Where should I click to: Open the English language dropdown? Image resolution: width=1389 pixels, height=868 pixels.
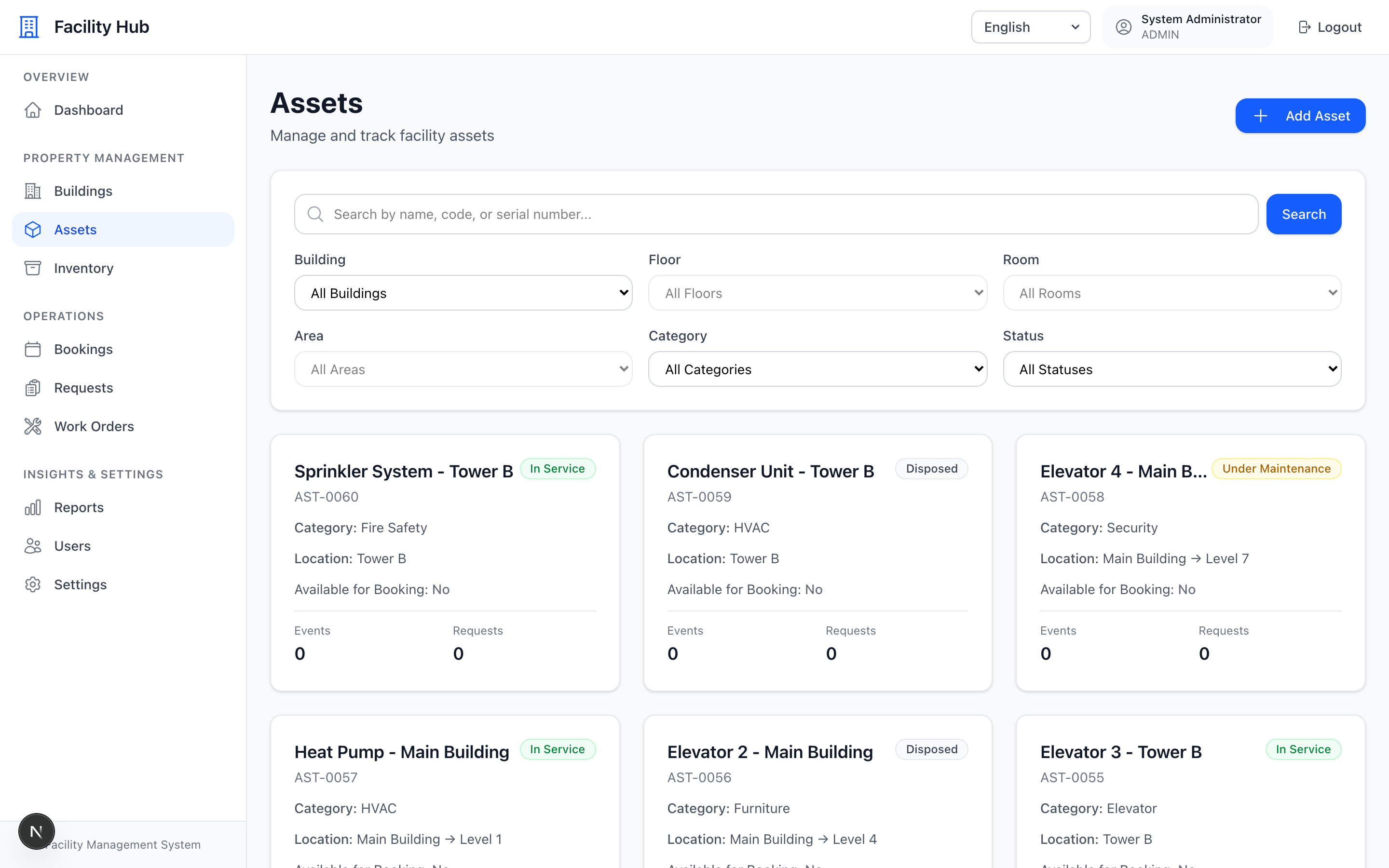pyautogui.click(x=1031, y=27)
